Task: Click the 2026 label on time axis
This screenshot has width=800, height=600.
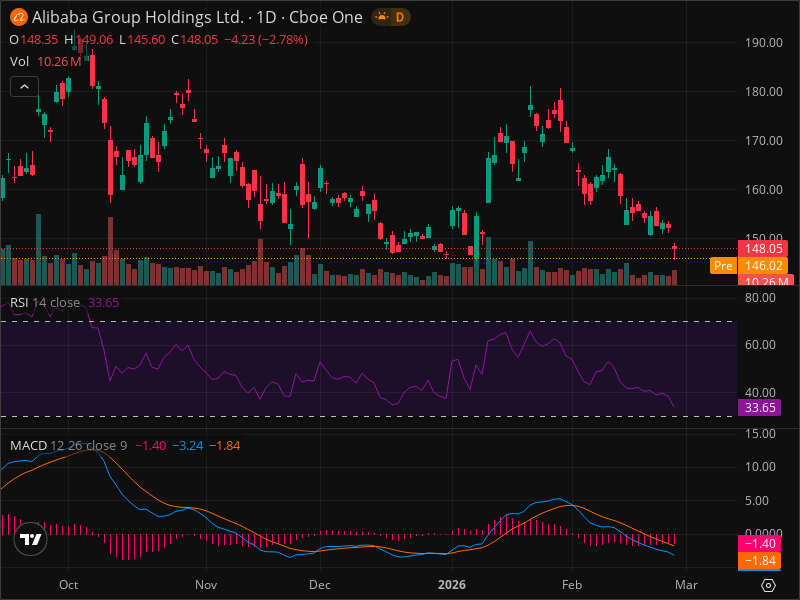Action: click(452, 585)
